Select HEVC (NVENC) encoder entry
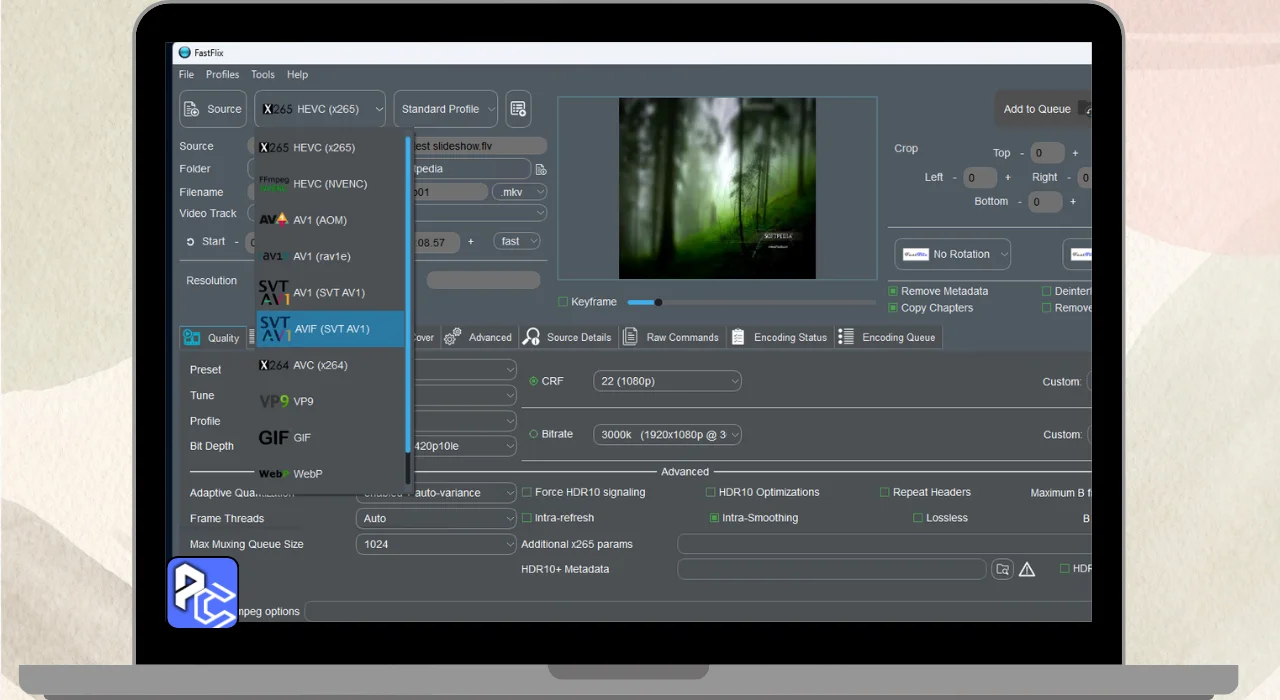Screen dimensions: 1280x700 pos(330,184)
